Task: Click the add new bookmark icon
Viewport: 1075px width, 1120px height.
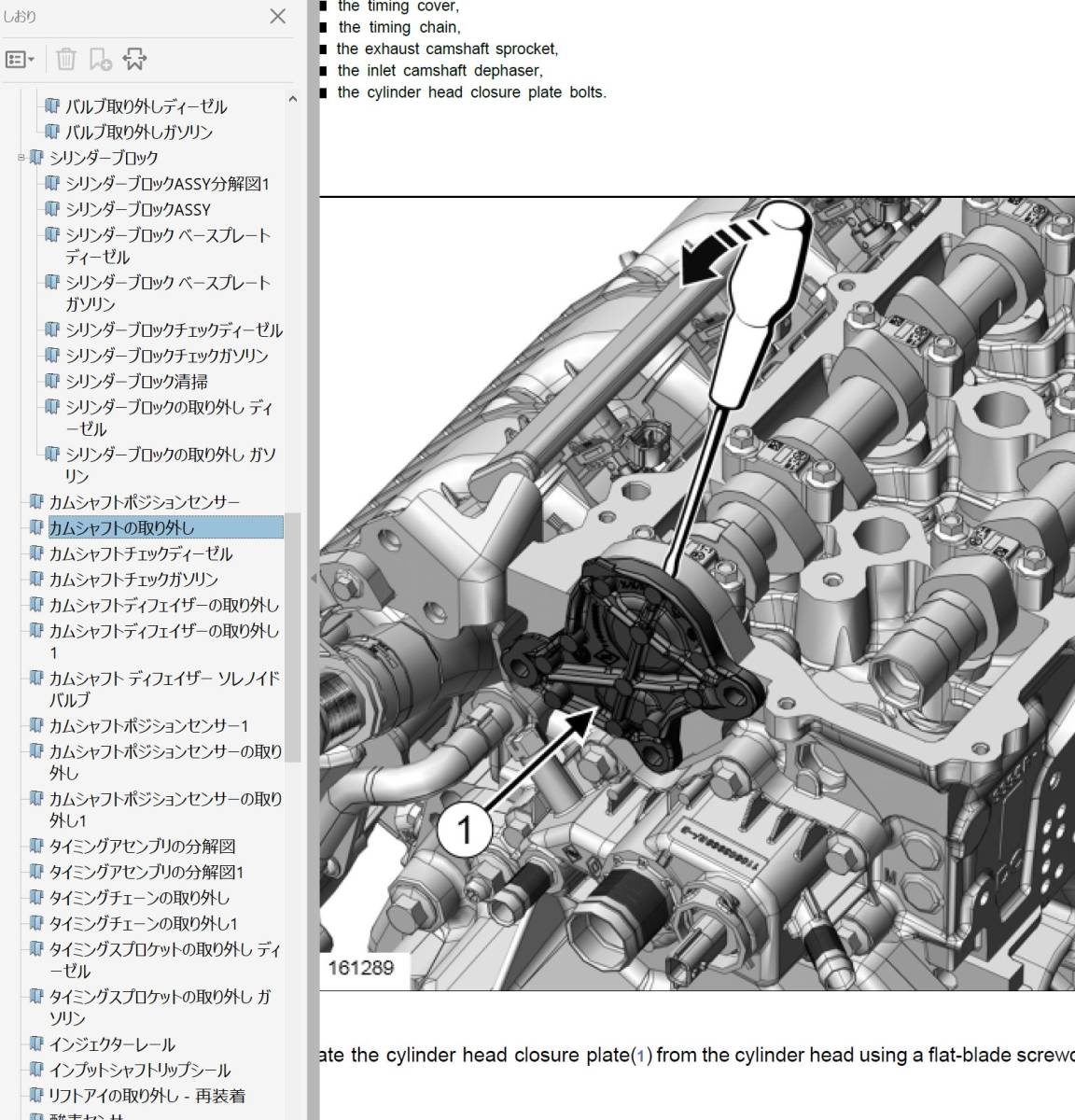Action: click(x=100, y=60)
